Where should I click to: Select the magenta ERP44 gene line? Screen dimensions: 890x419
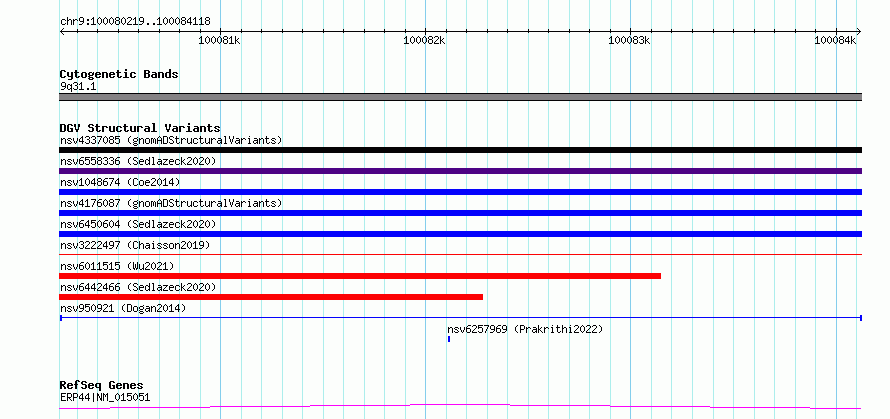(x=460, y=407)
